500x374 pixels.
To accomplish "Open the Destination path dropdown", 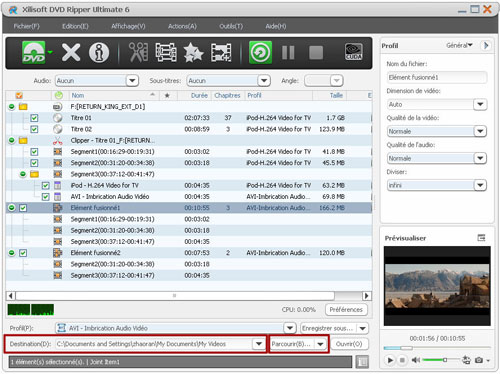I will pos(259,344).
